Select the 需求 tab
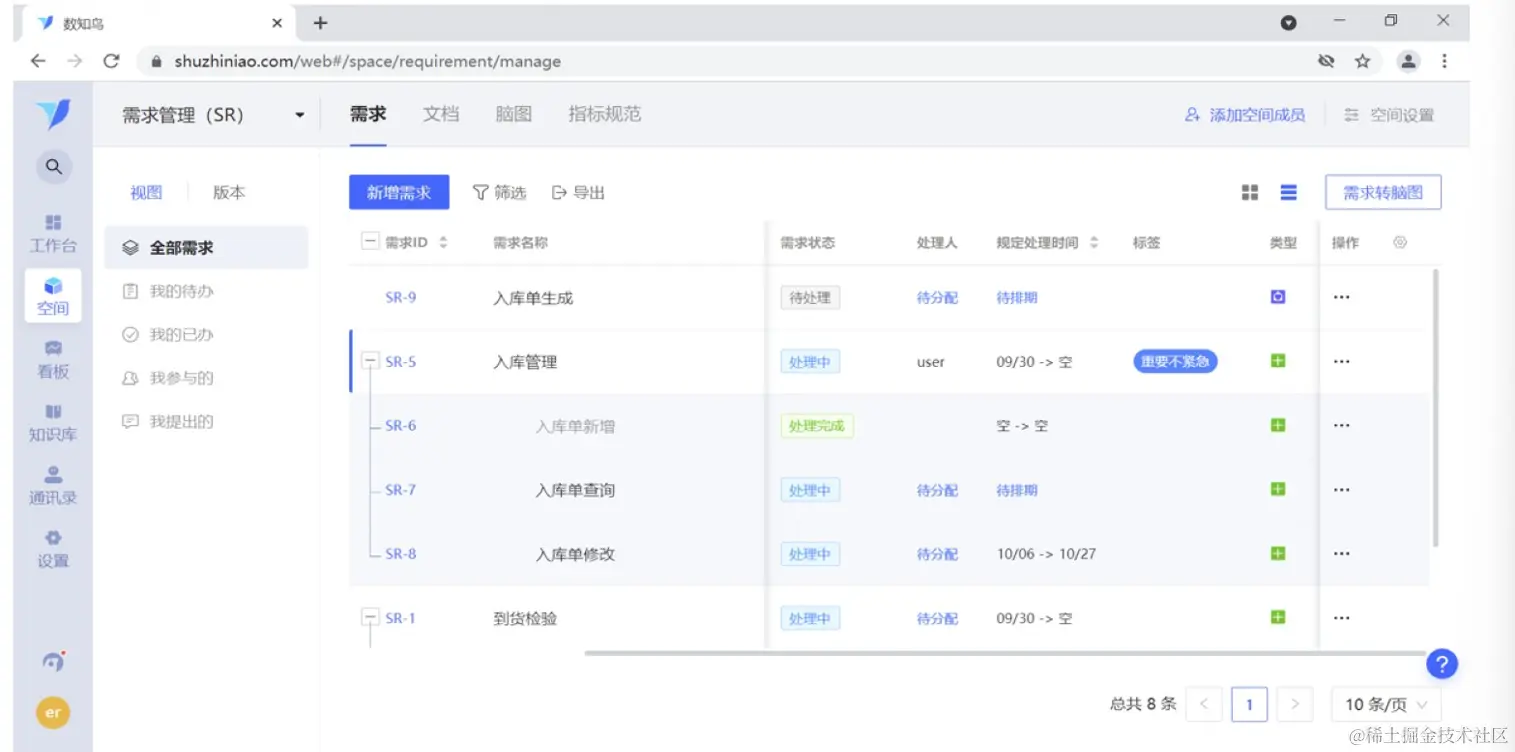The image size is (1515, 752). point(368,114)
